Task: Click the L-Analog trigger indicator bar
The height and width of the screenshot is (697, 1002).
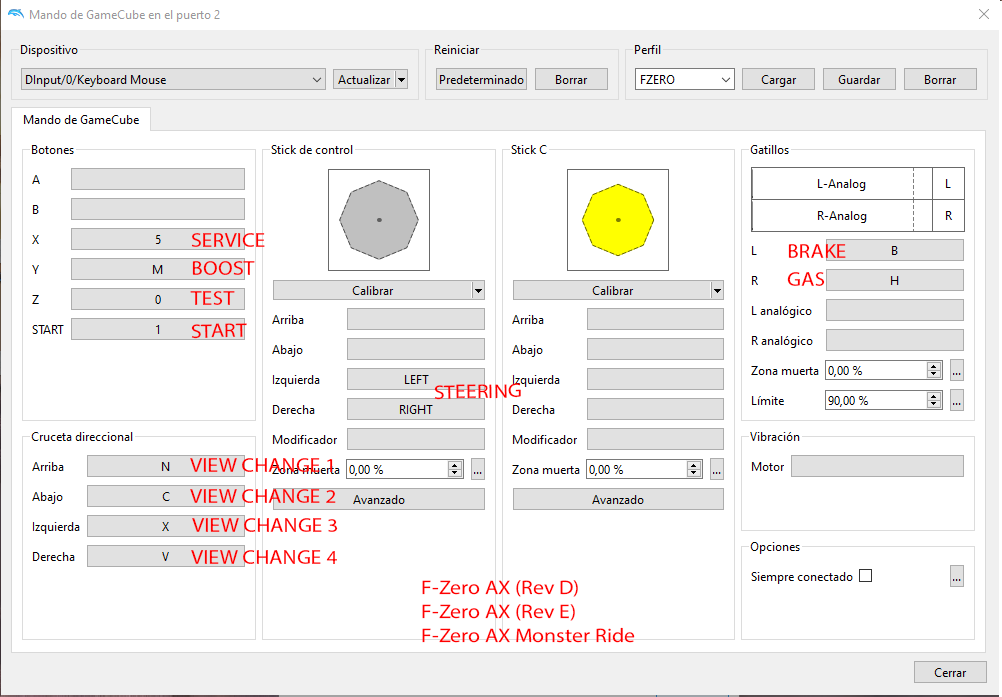Action: click(x=842, y=184)
